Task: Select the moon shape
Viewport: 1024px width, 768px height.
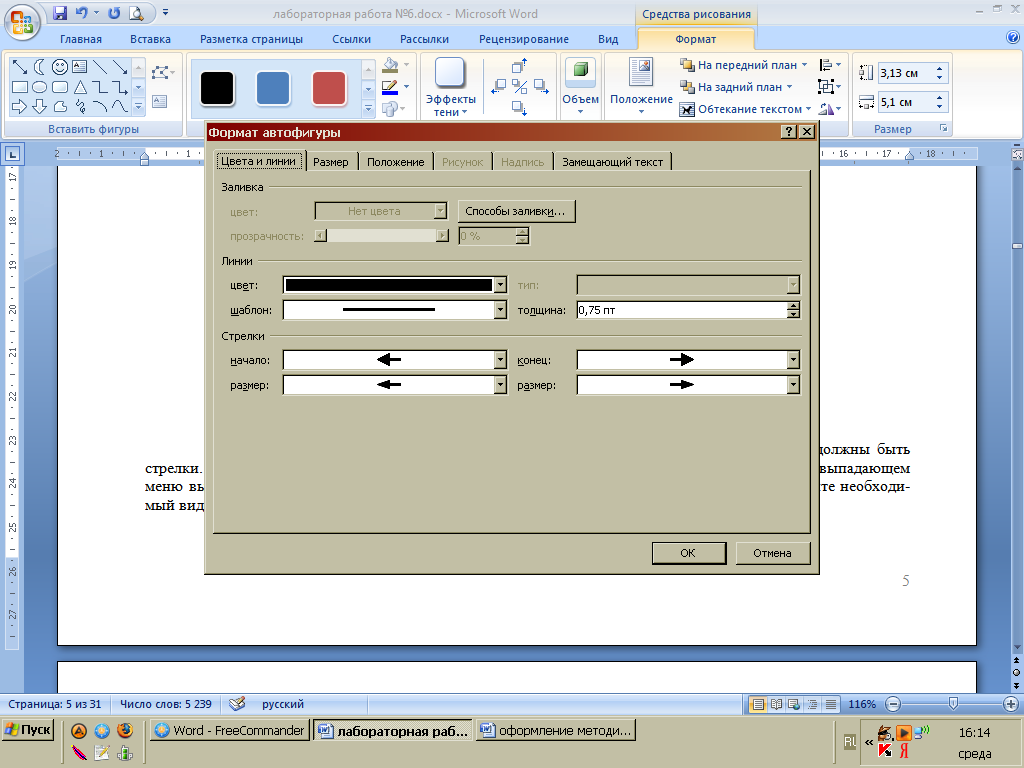Action: 40,67
